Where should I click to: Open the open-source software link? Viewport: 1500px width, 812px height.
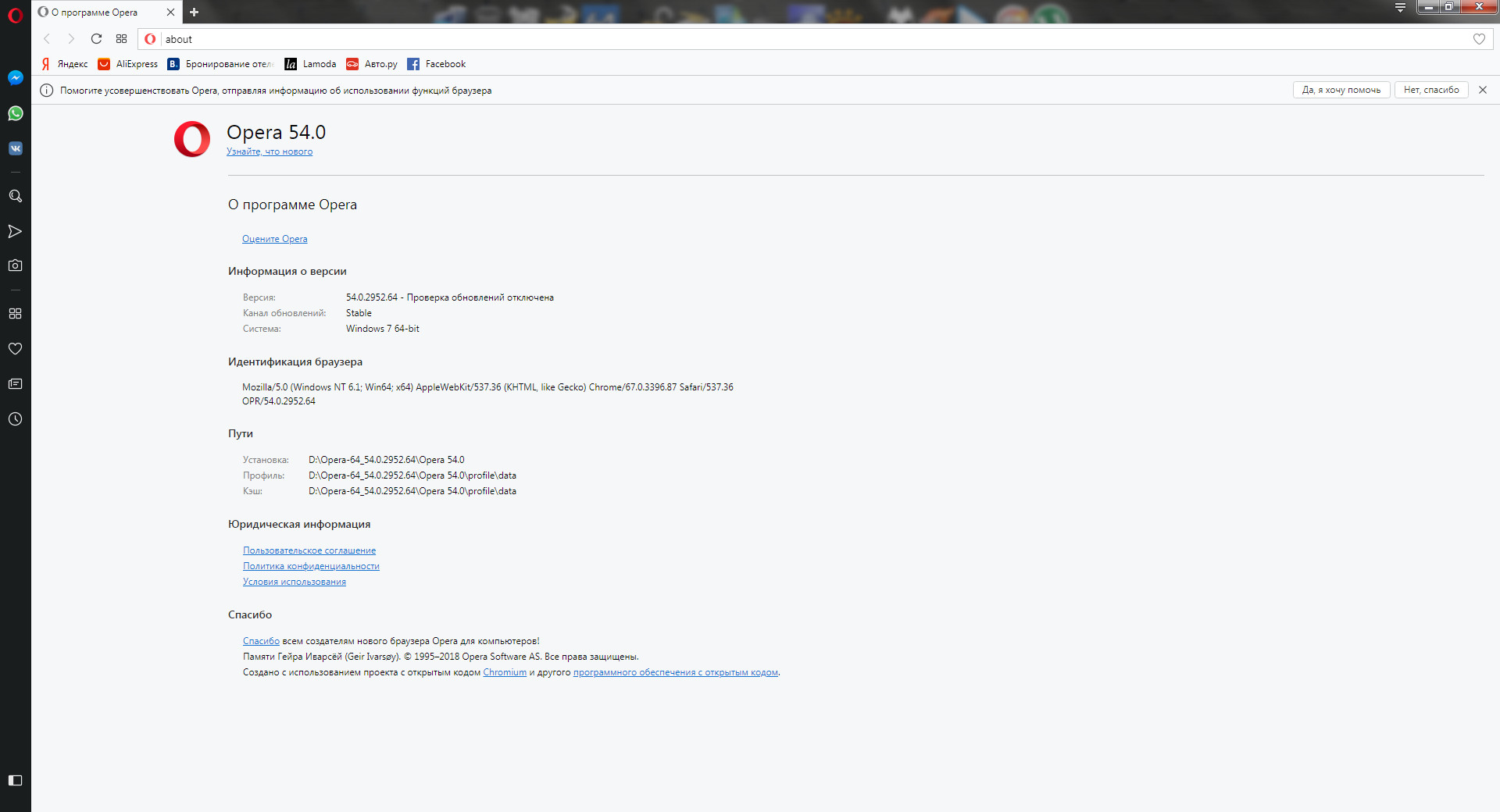pos(676,672)
